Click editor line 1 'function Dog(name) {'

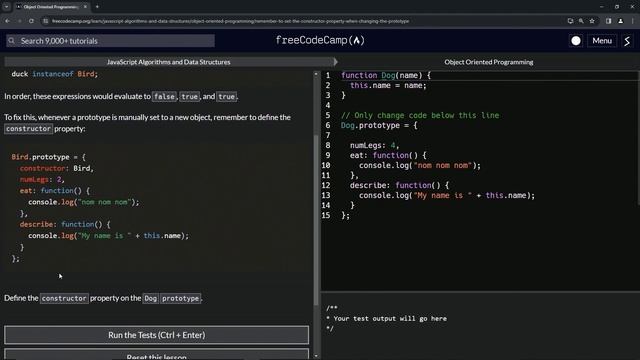386,75
